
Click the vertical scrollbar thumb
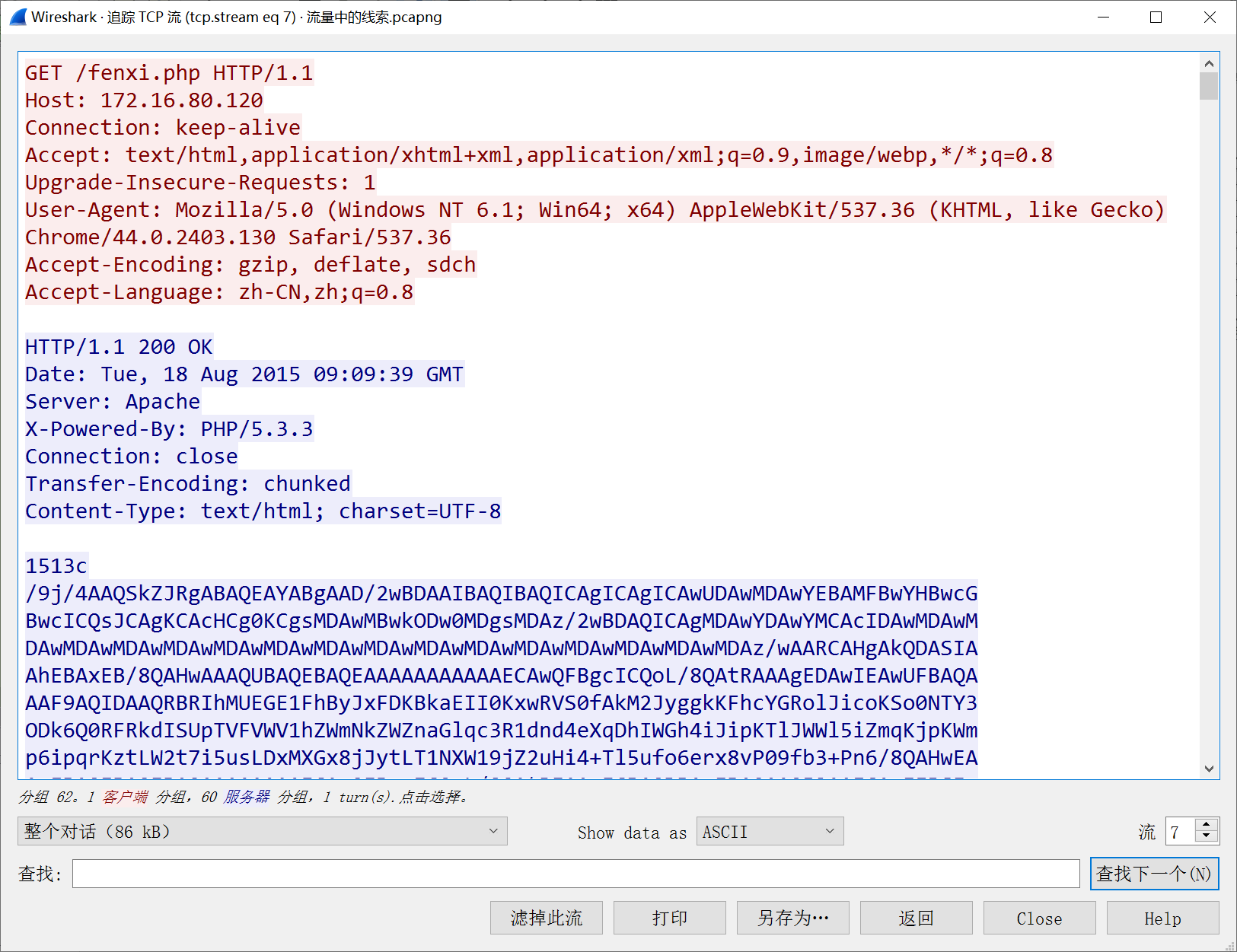[1209, 86]
